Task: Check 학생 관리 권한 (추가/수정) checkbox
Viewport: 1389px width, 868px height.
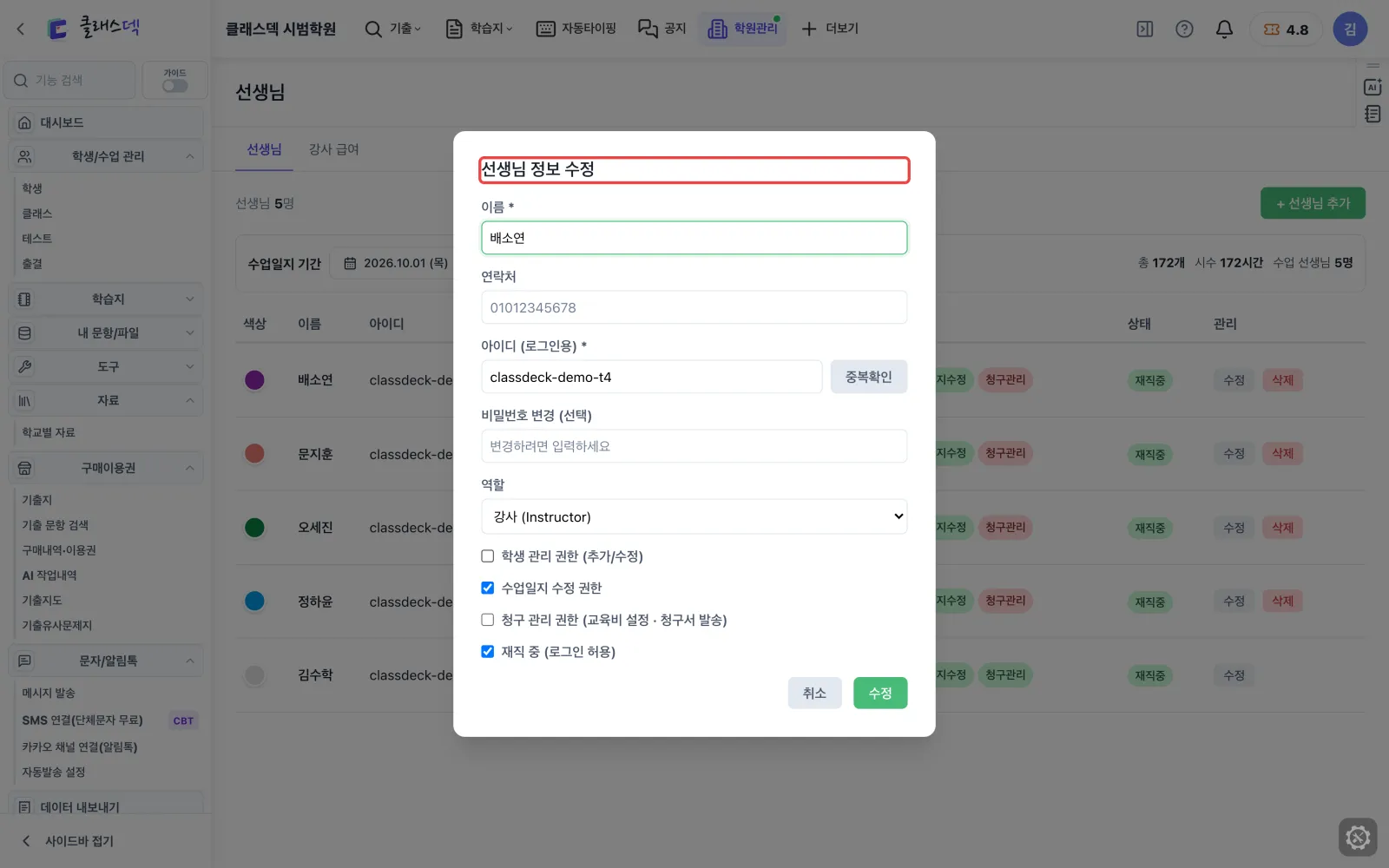Action: click(488, 556)
